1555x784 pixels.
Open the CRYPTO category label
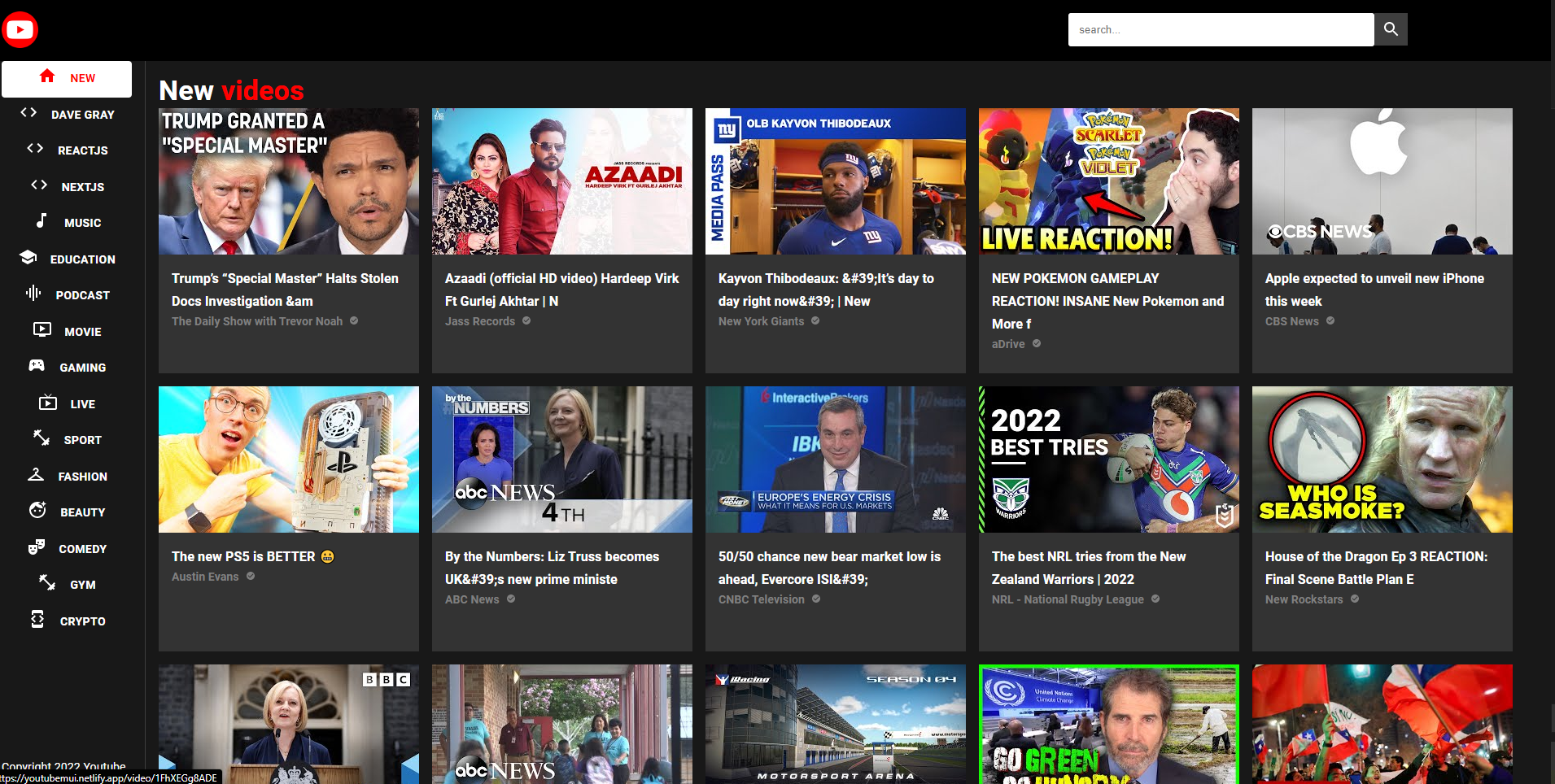(x=82, y=621)
